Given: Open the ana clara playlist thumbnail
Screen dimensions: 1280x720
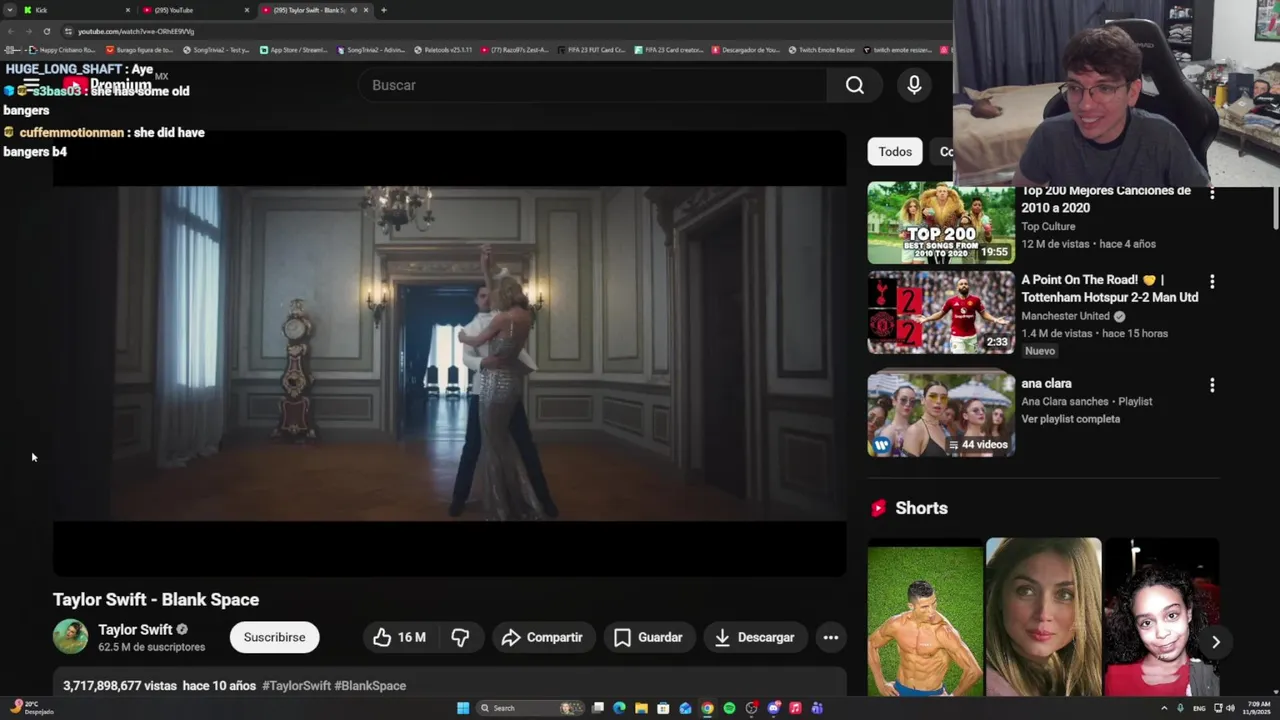Looking at the screenshot, I should tap(941, 414).
